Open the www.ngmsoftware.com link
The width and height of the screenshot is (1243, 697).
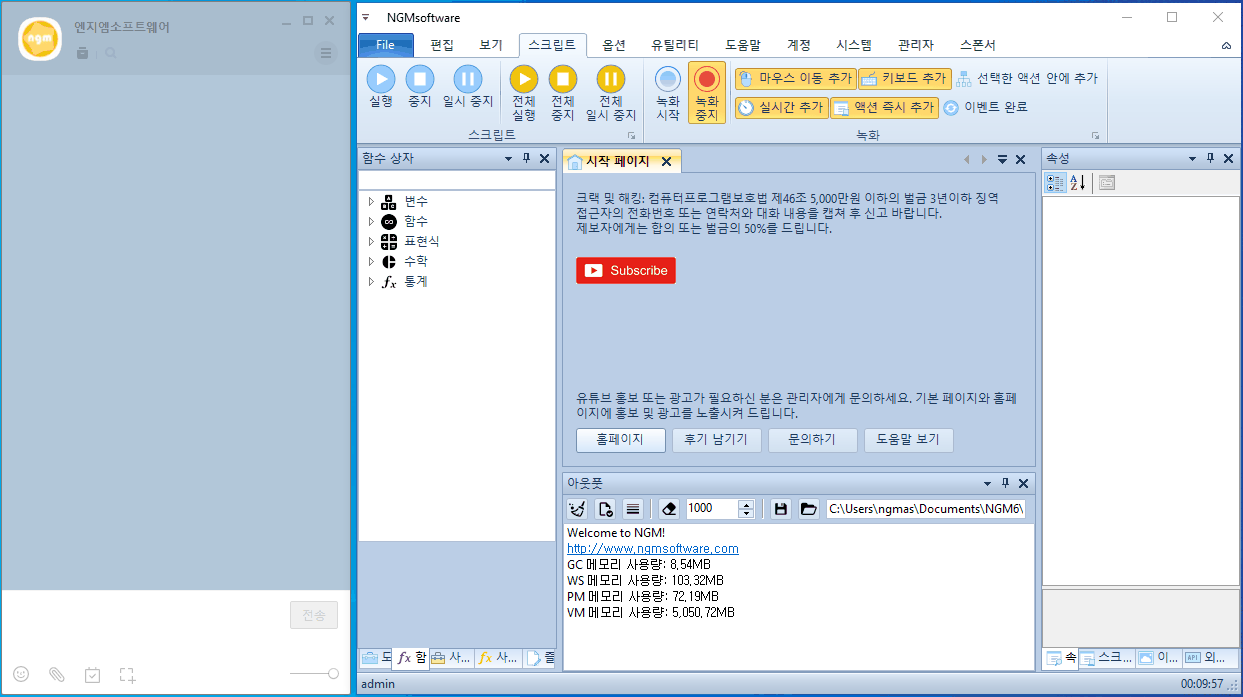click(x=653, y=548)
